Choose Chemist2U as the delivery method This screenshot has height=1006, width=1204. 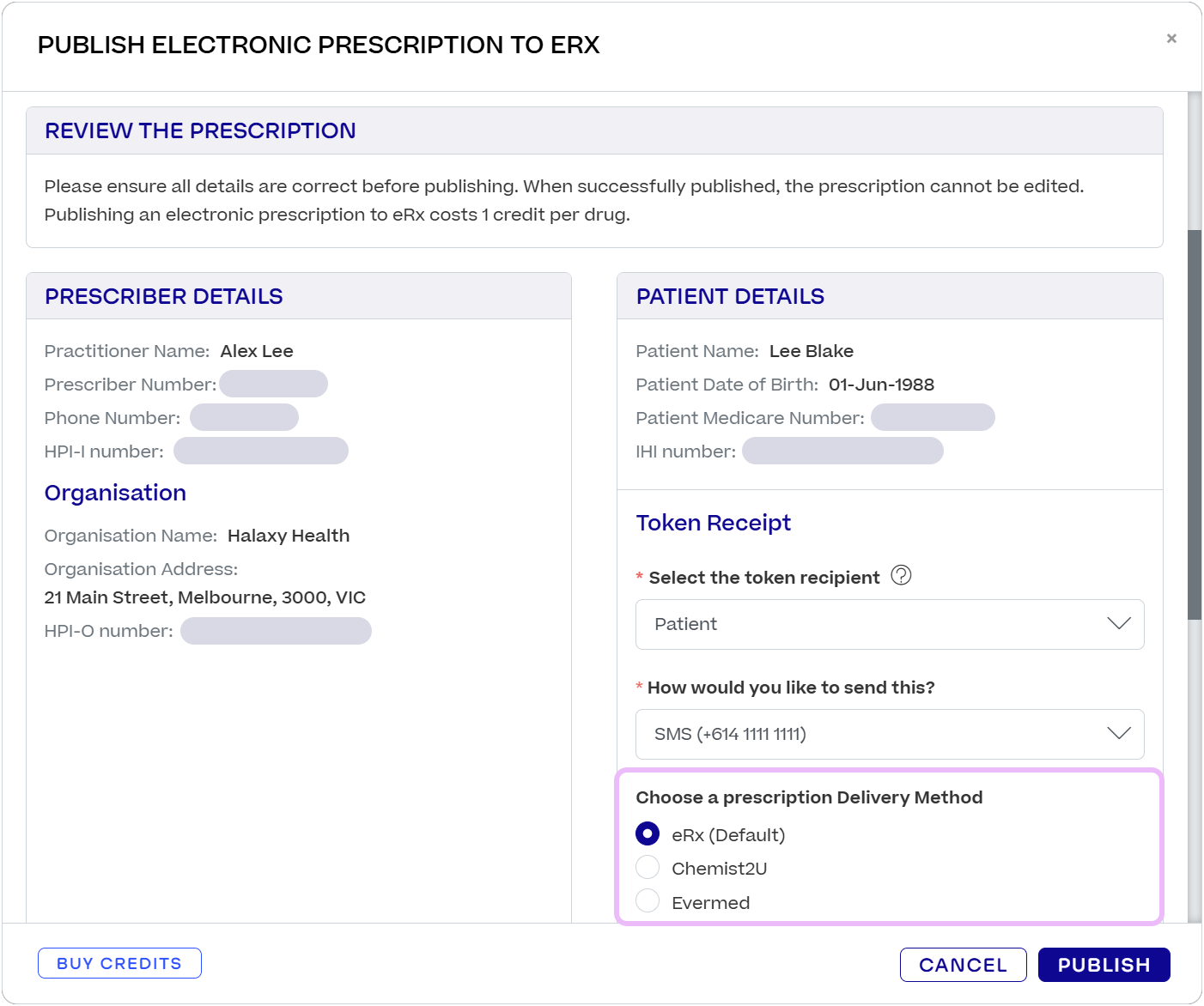pyautogui.click(x=648, y=867)
